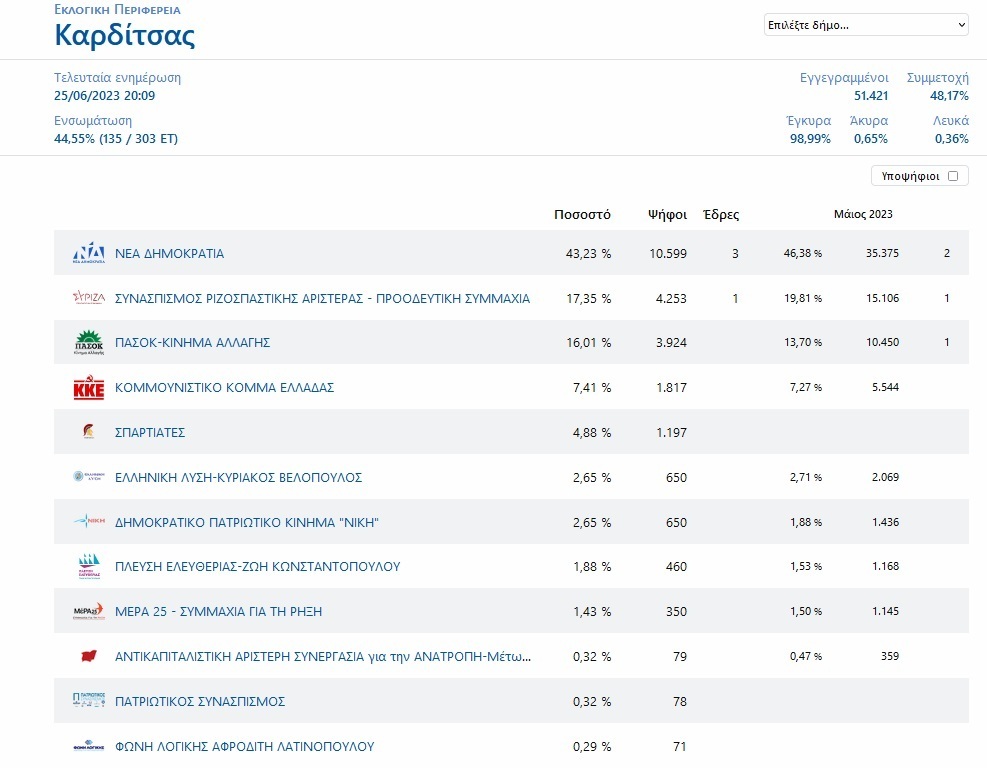Image resolution: width=987 pixels, height=768 pixels.
Task: Open the ΕΛΛΗΝΙΚΗ ΛΥΣΗ-ΚΥΡΙΑΚΟΣ ΒΕΛΟΠΟΥΛΟΣ link
Action: point(239,477)
